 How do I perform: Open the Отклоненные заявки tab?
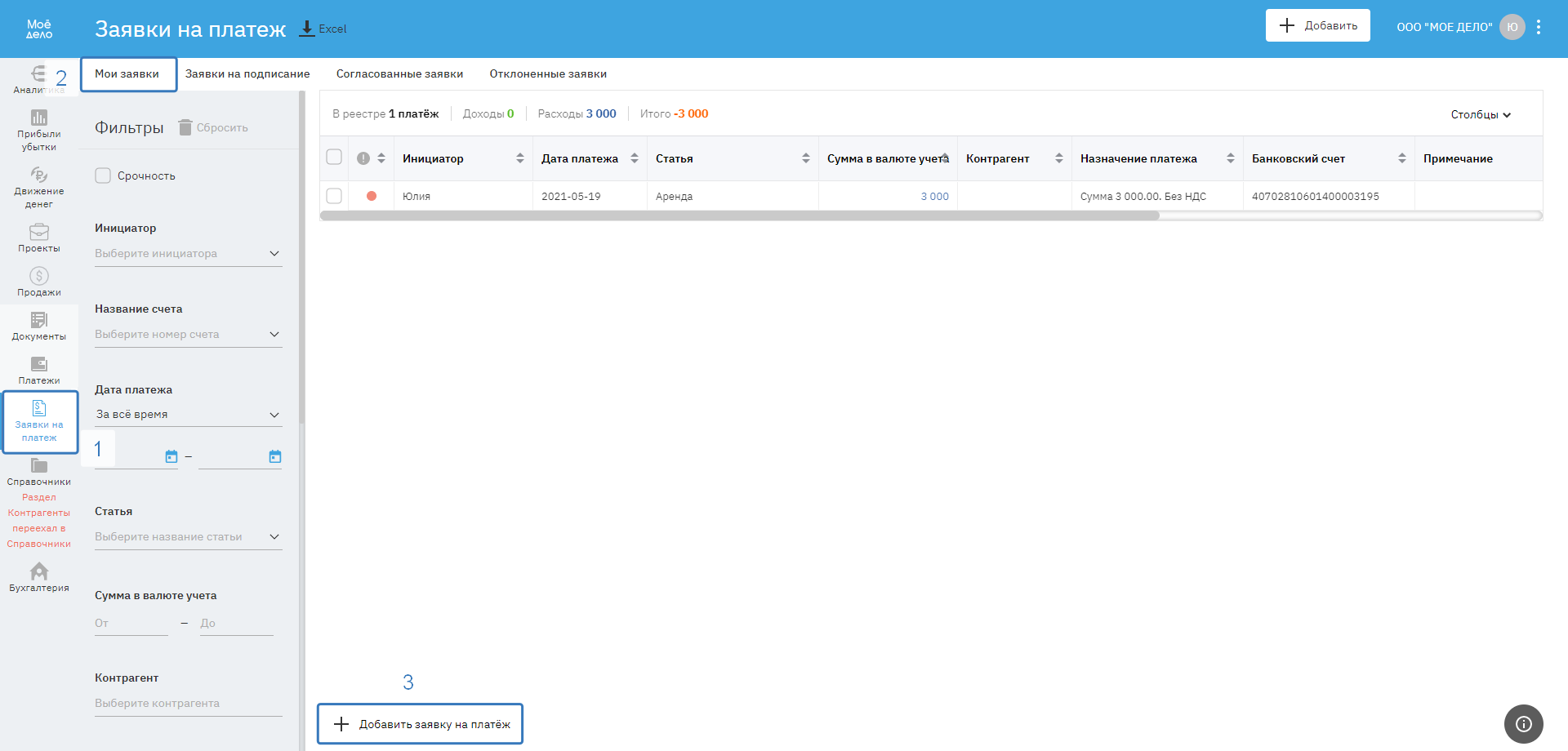548,74
